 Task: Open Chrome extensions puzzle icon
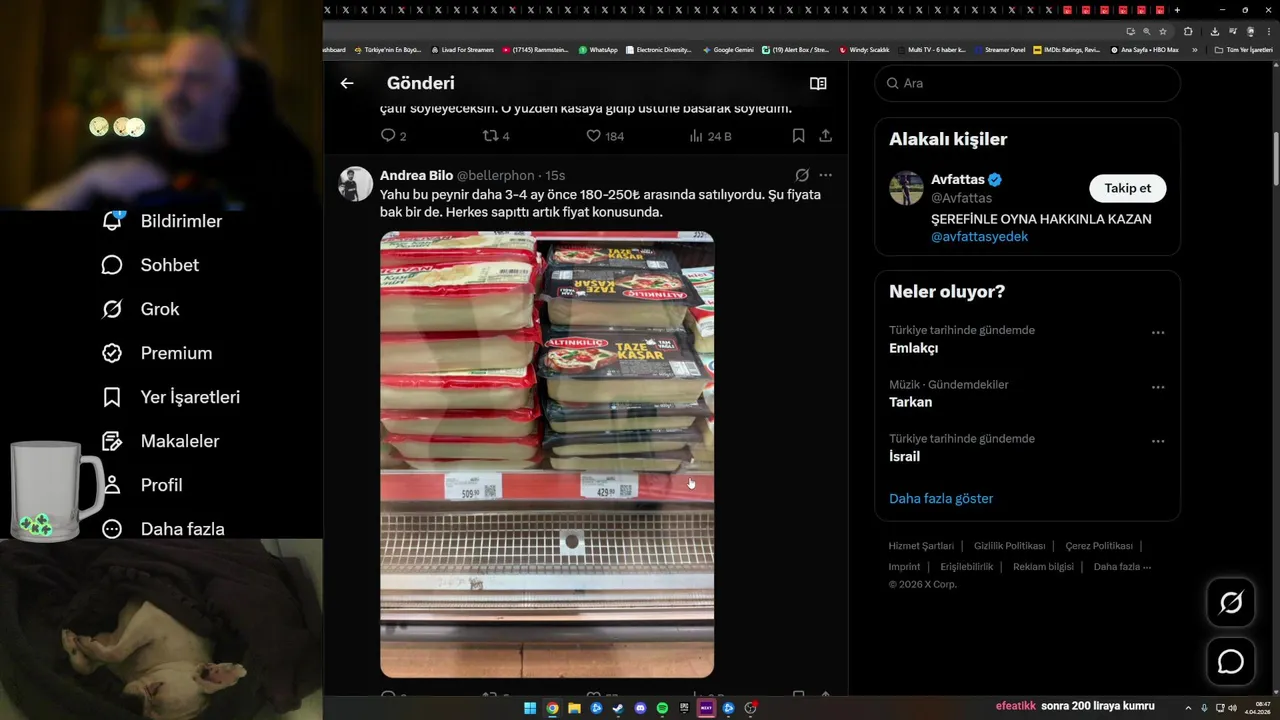[1188, 31]
